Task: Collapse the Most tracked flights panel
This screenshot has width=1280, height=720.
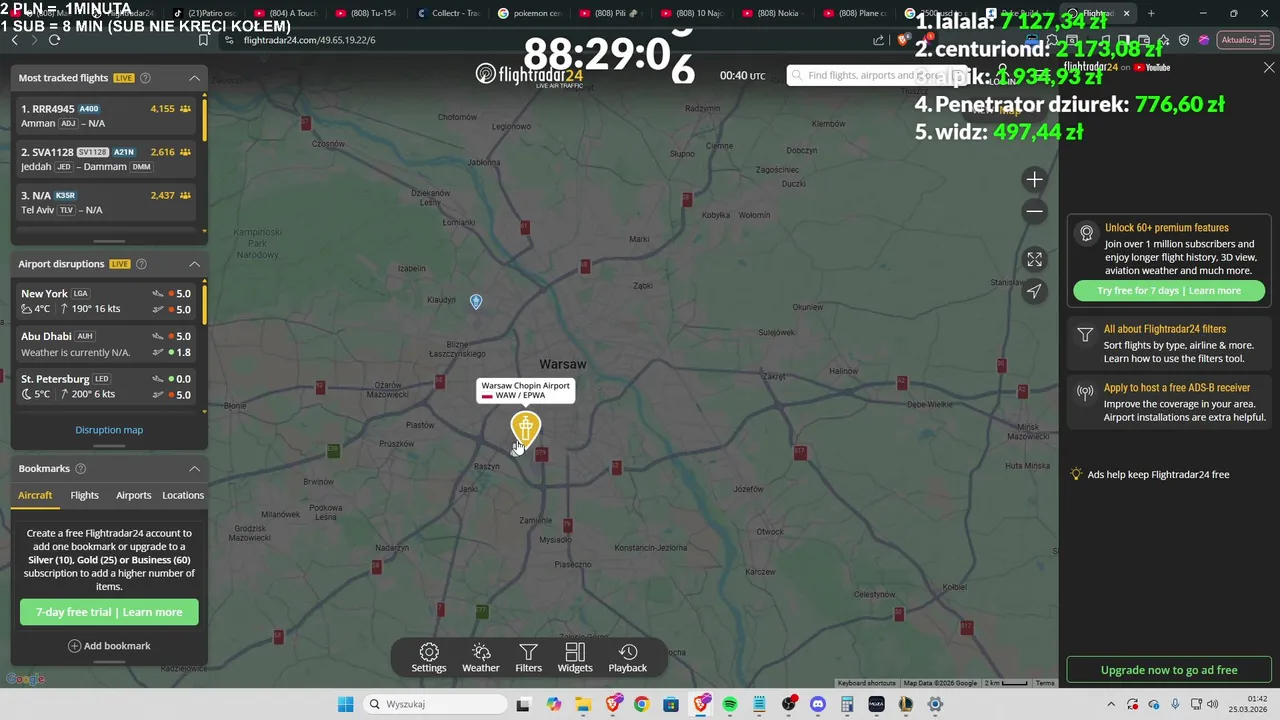Action: 194,78
